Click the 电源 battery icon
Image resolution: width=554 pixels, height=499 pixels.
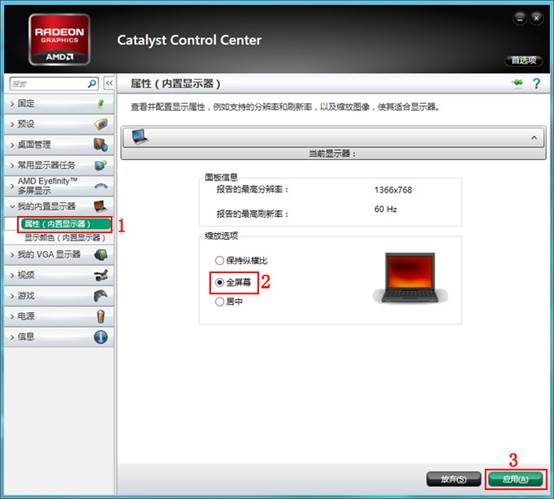[x=101, y=316]
